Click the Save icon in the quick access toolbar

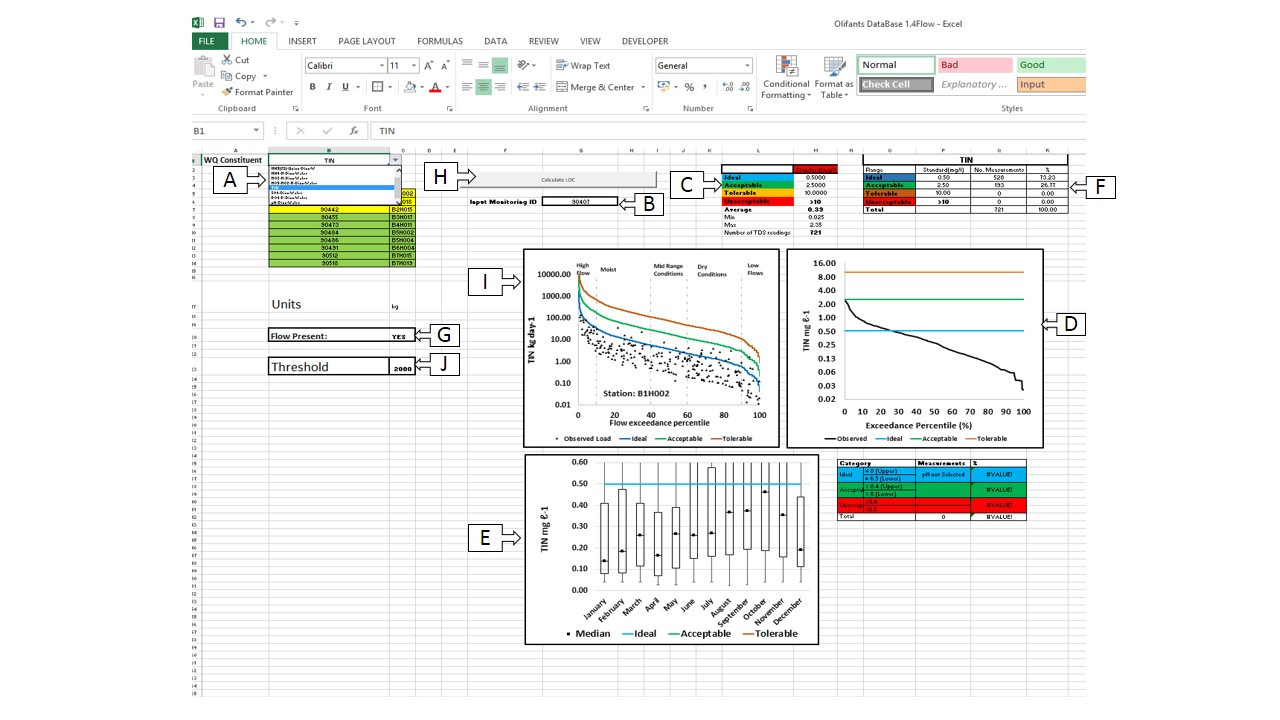coord(219,22)
